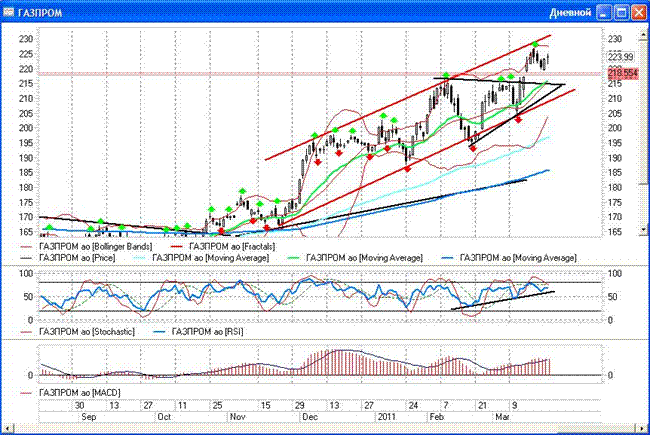Click date label '29' on the time axis

(x=300, y=405)
